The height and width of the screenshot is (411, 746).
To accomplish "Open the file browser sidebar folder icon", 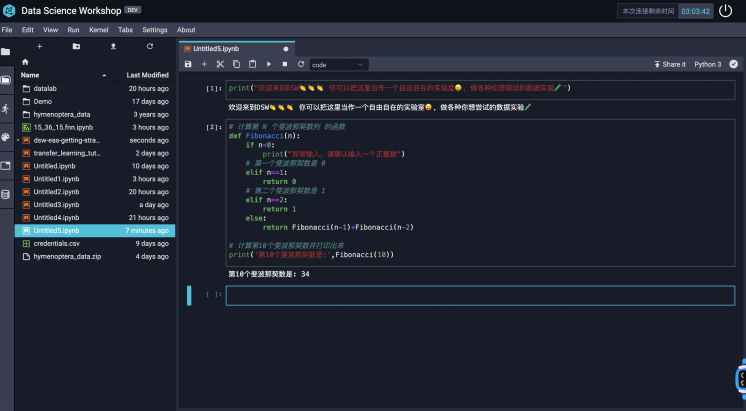I will pyautogui.click(x=6, y=51).
